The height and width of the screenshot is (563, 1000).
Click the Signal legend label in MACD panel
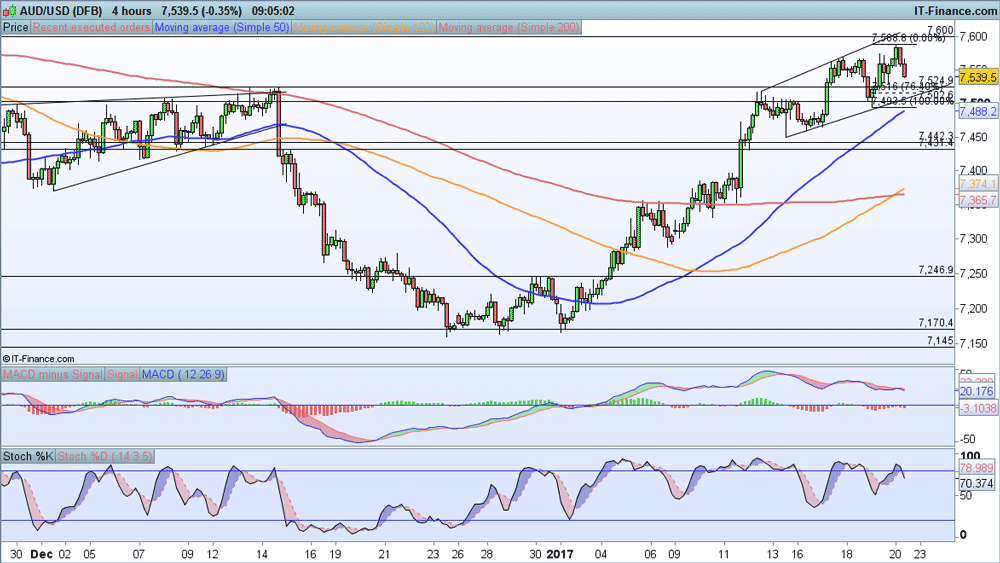(122, 374)
